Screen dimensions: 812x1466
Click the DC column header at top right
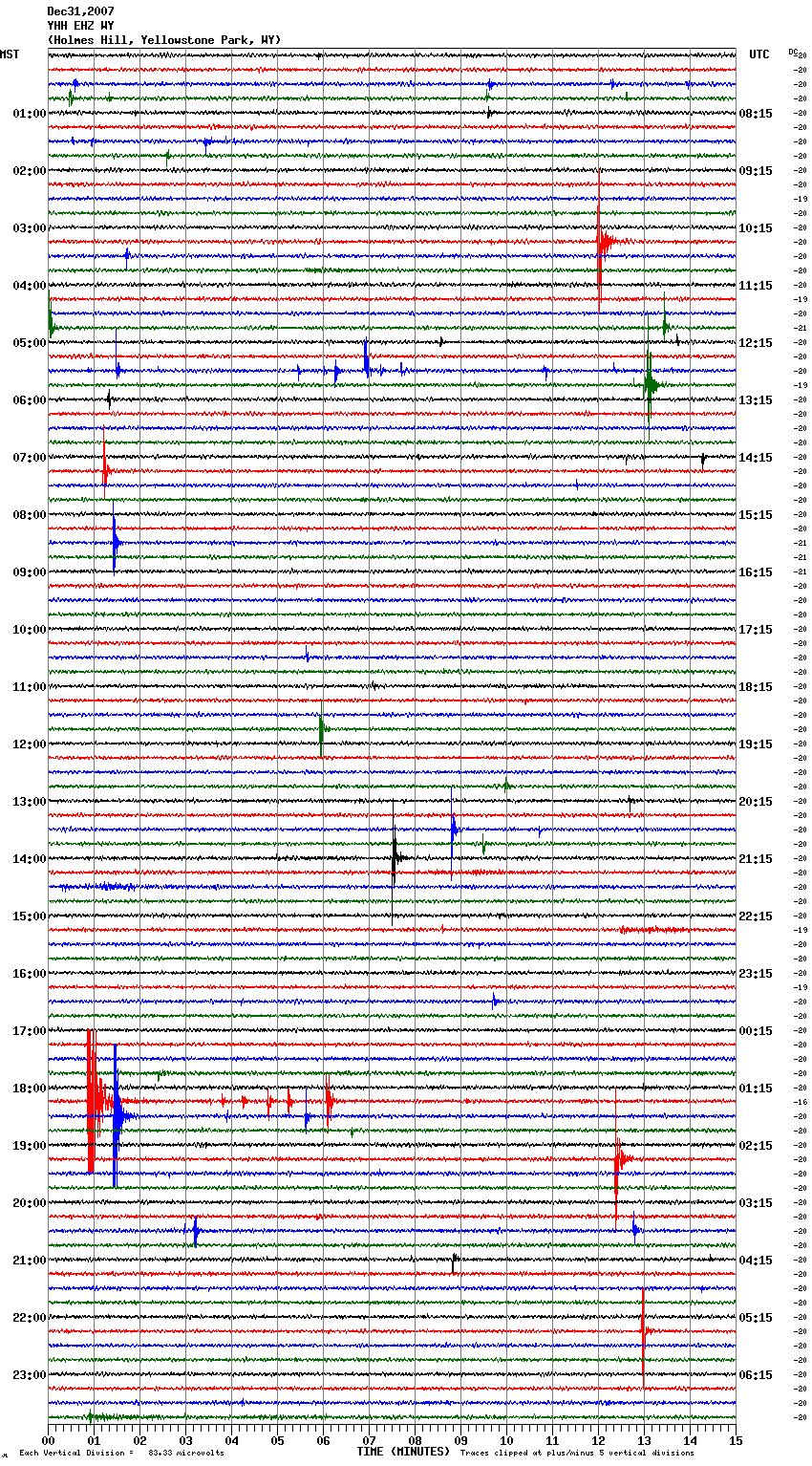795,53
